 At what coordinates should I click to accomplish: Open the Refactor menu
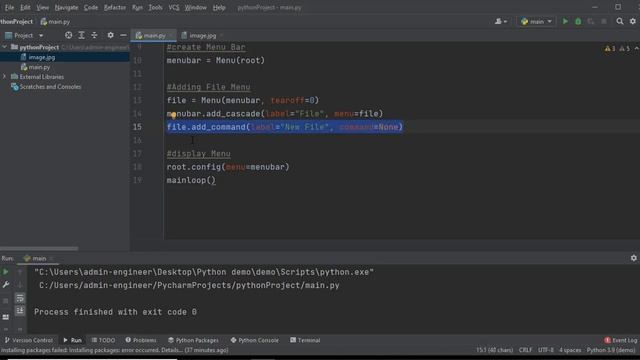click(115, 7)
